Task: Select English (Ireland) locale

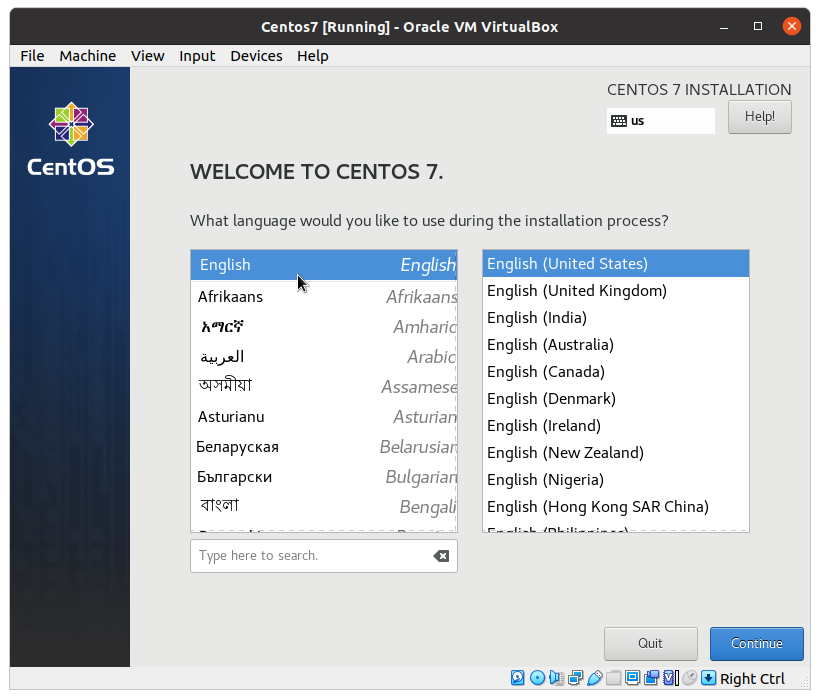Action: click(616, 426)
